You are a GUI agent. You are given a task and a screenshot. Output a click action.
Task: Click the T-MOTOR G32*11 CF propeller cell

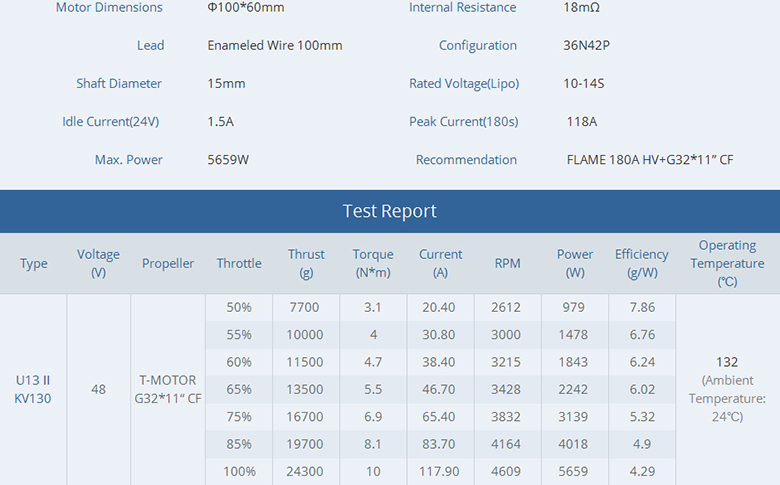[168, 389]
